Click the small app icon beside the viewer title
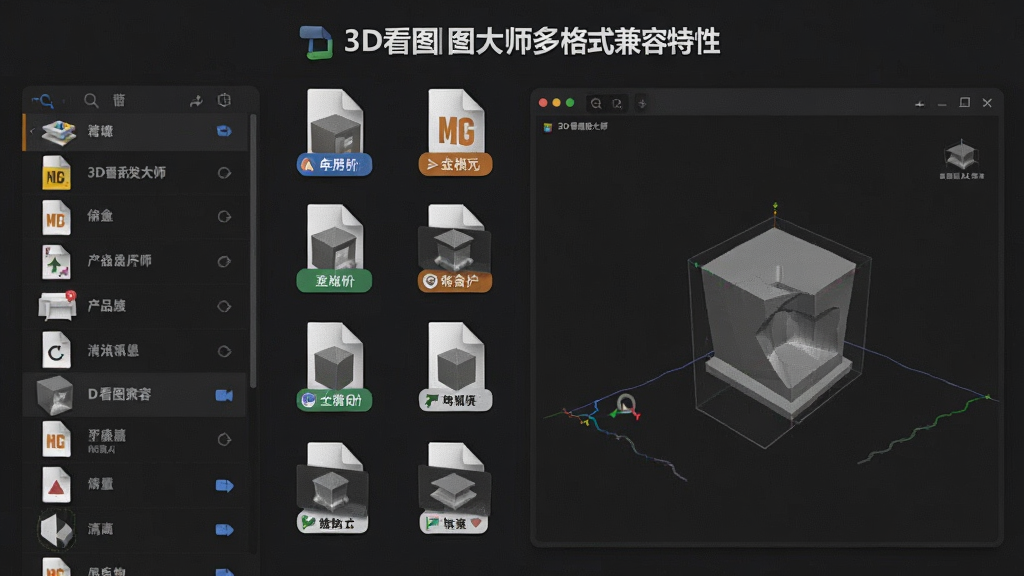The width and height of the screenshot is (1024, 576). coord(548,127)
